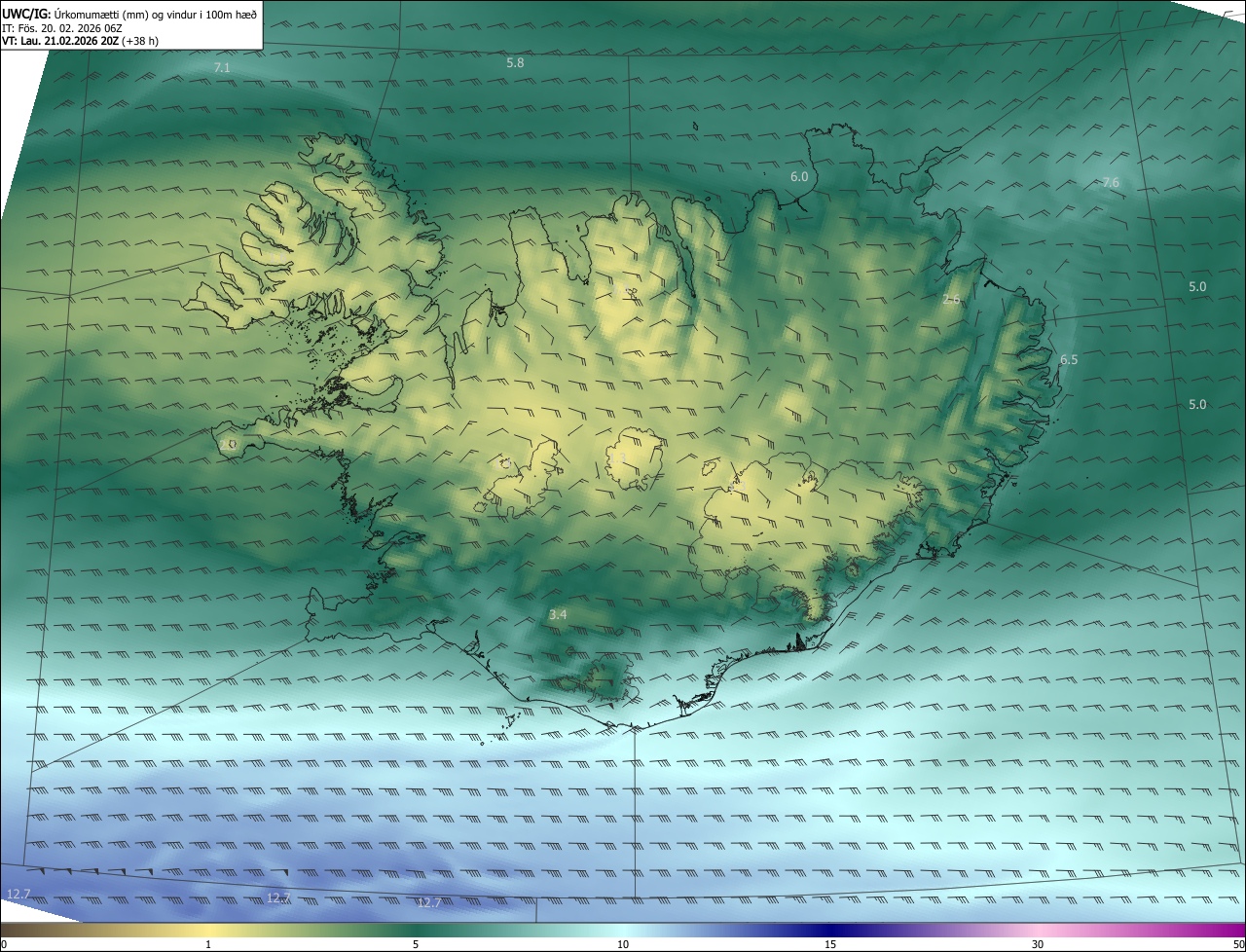
Task: Click the 10 tick on the color bar
Action: pyautogui.click(x=623, y=944)
